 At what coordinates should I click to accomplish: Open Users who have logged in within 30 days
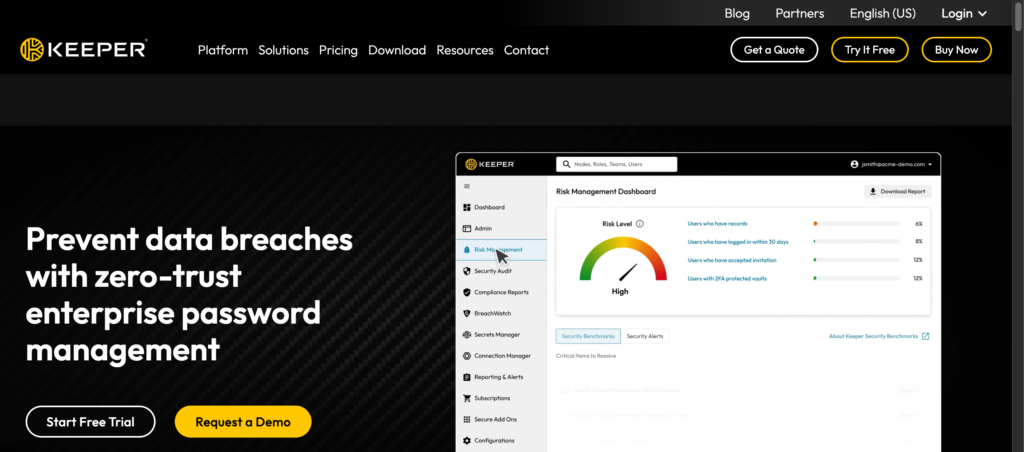coord(738,242)
